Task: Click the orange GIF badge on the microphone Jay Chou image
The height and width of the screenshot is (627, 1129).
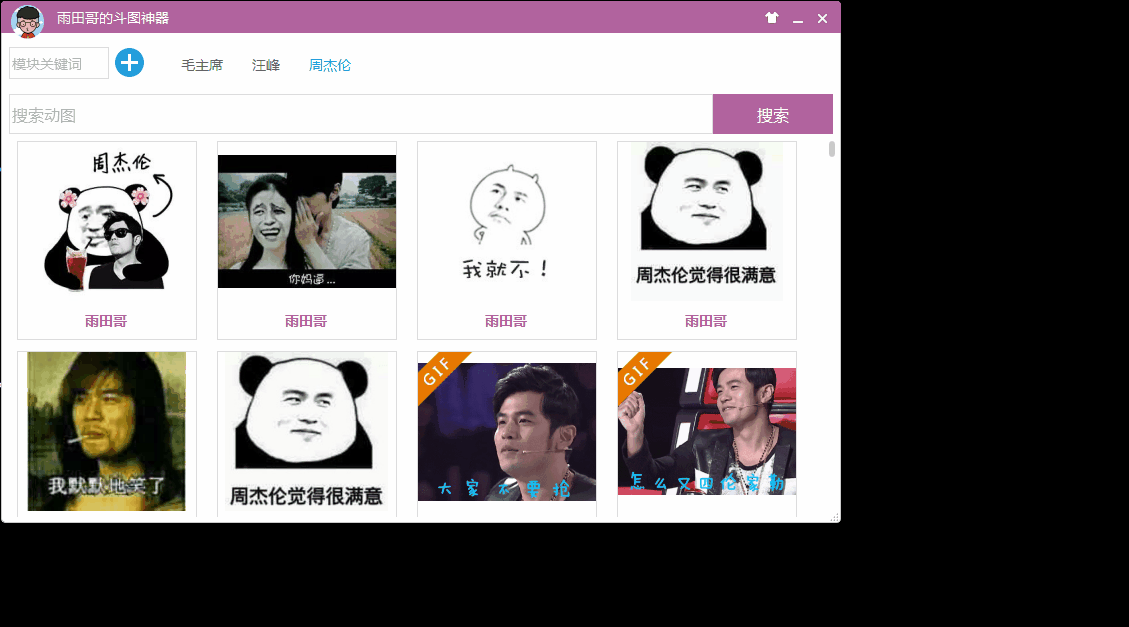Action: point(437,373)
